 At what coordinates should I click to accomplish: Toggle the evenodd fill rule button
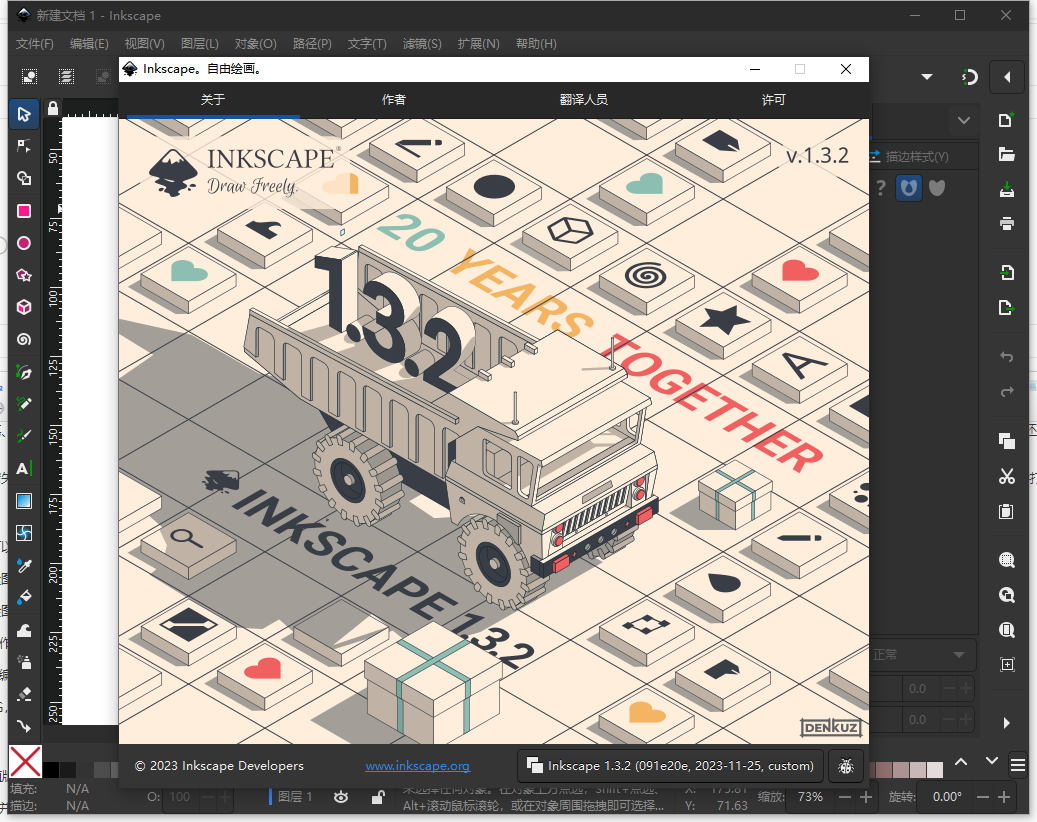[x=909, y=188]
